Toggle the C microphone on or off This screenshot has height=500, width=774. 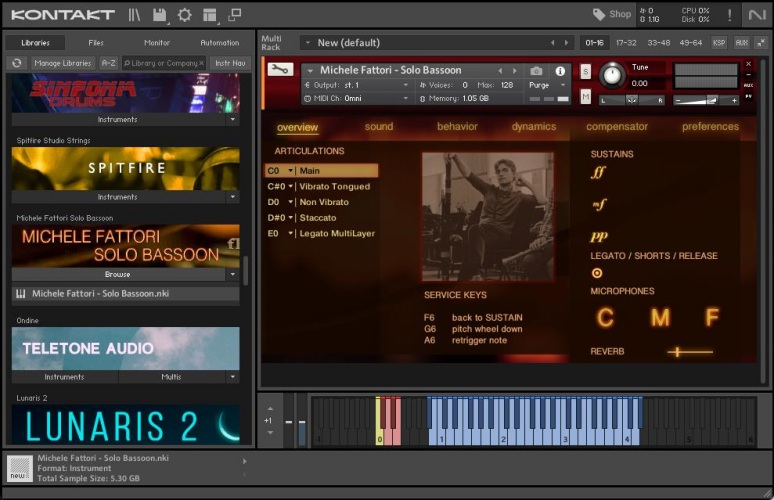605,319
